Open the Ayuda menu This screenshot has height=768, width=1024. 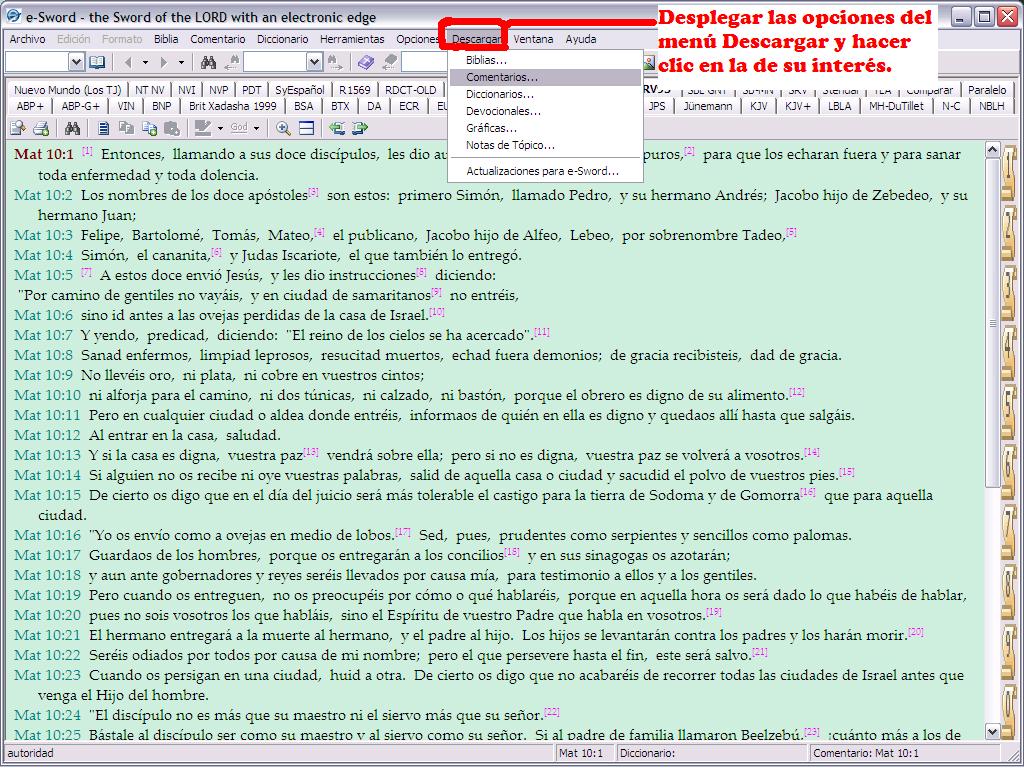tap(581, 39)
